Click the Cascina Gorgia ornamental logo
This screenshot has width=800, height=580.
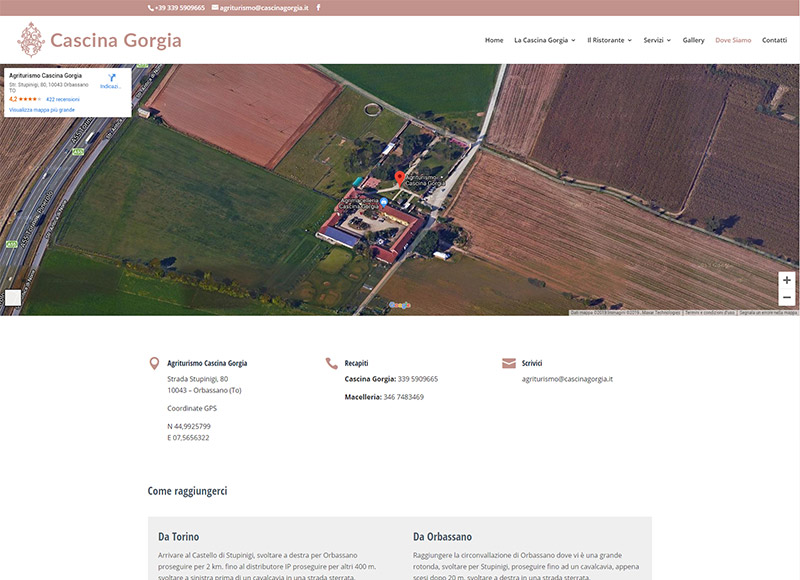click(32, 40)
